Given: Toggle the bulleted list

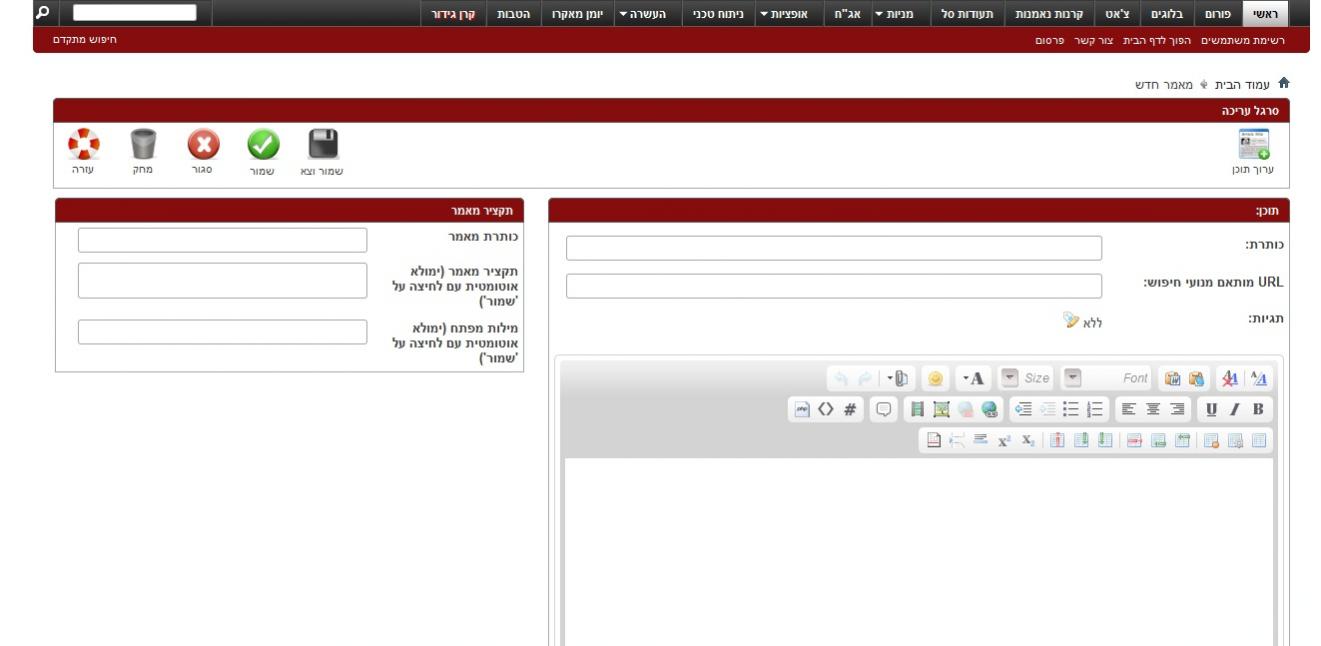Looking at the screenshot, I should [x=1071, y=409].
